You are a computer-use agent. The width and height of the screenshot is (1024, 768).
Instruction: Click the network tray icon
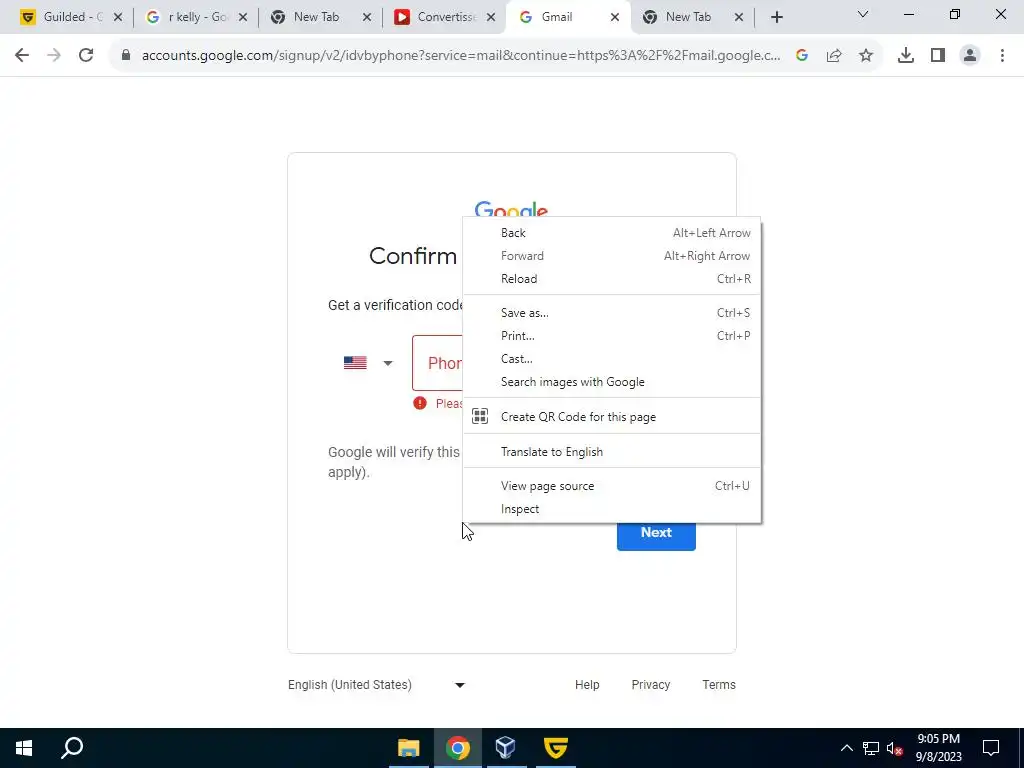coord(871,748)
